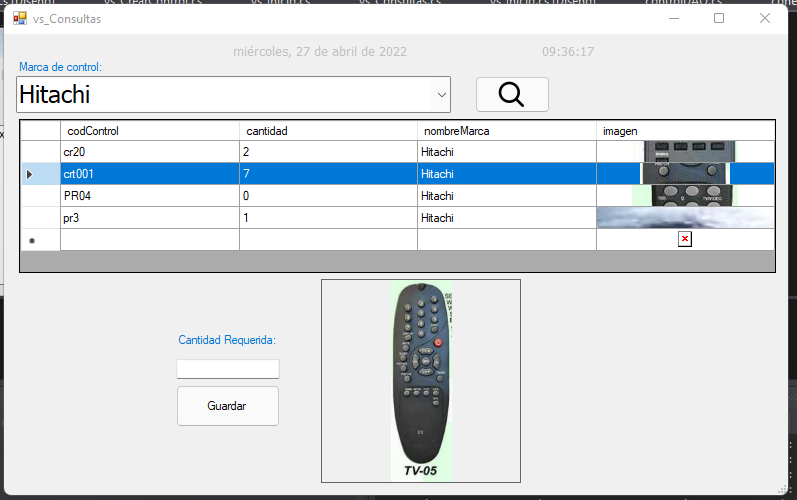Click the TV-05 remote control picture

click(421, 381)
